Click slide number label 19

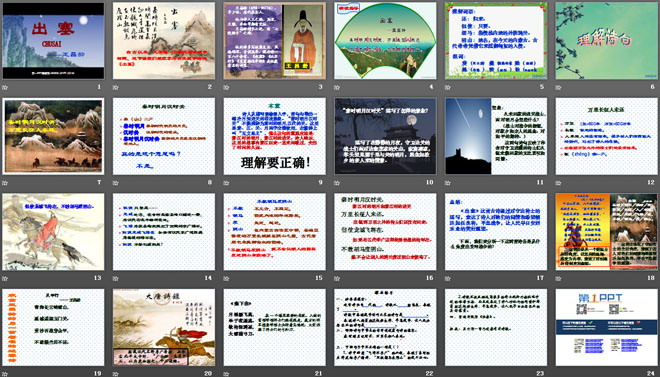pos(98,374)
